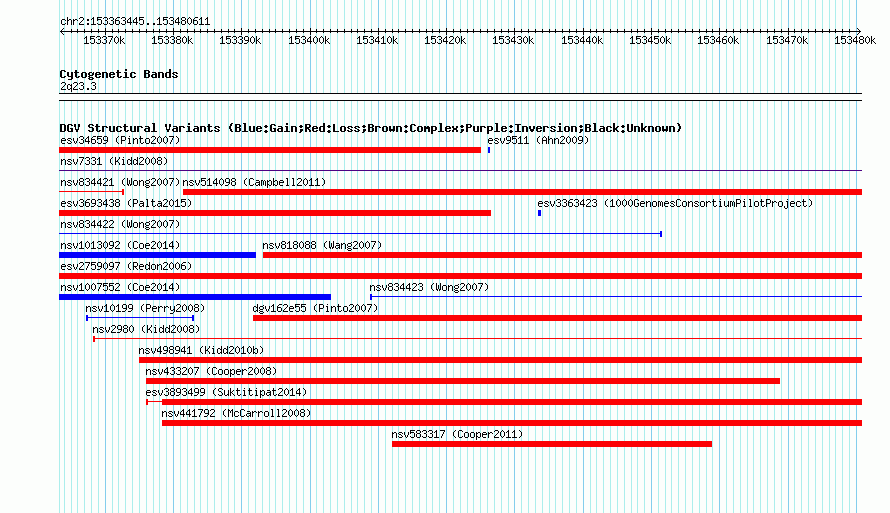The image size is (890, 513).
Task: Open the nsv441792 (McCarroll2008) label
Action: (x=236, y=413)
